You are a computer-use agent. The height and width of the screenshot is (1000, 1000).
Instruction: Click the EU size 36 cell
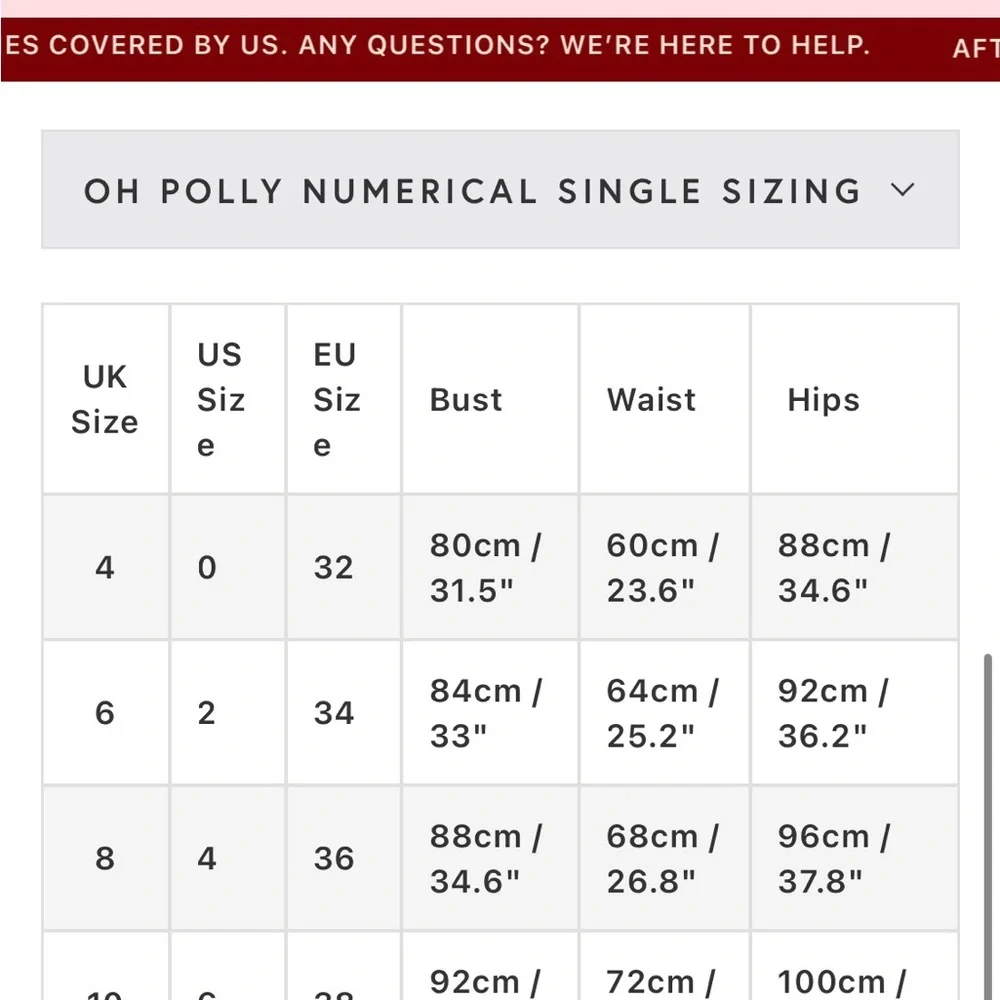pyautogui.click(x=333, y=858)
